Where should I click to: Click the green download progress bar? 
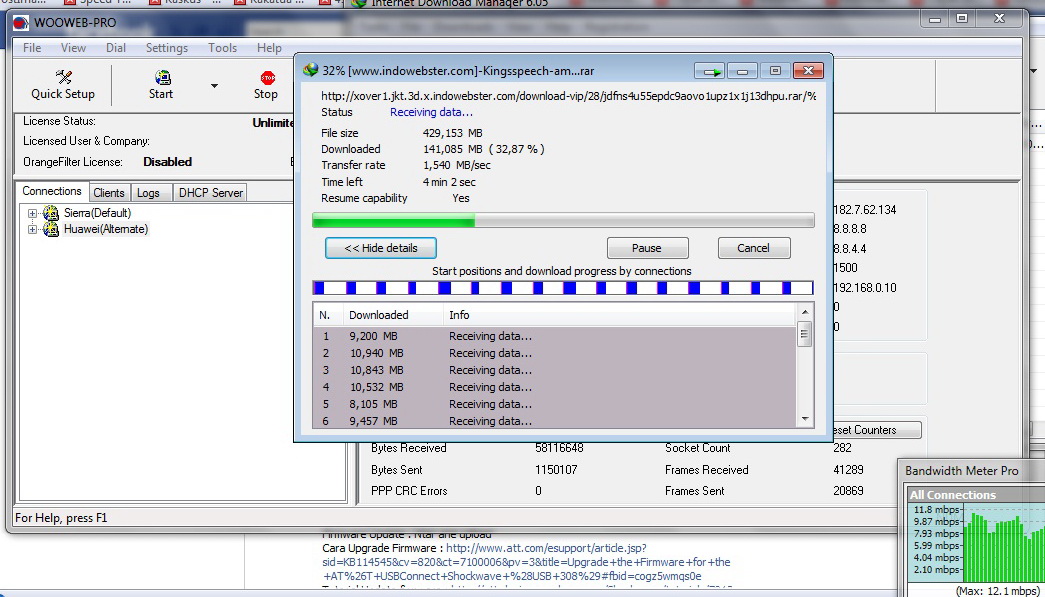pyautogui.click(x=563, y=221)
